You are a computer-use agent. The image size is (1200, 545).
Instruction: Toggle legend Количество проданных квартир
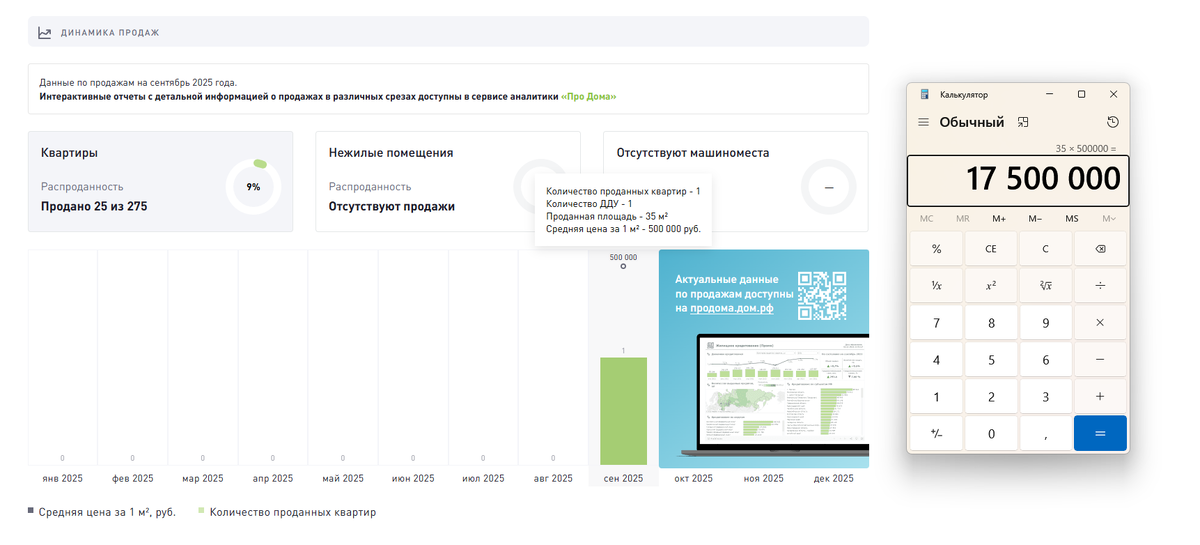(x=287, y=512)
